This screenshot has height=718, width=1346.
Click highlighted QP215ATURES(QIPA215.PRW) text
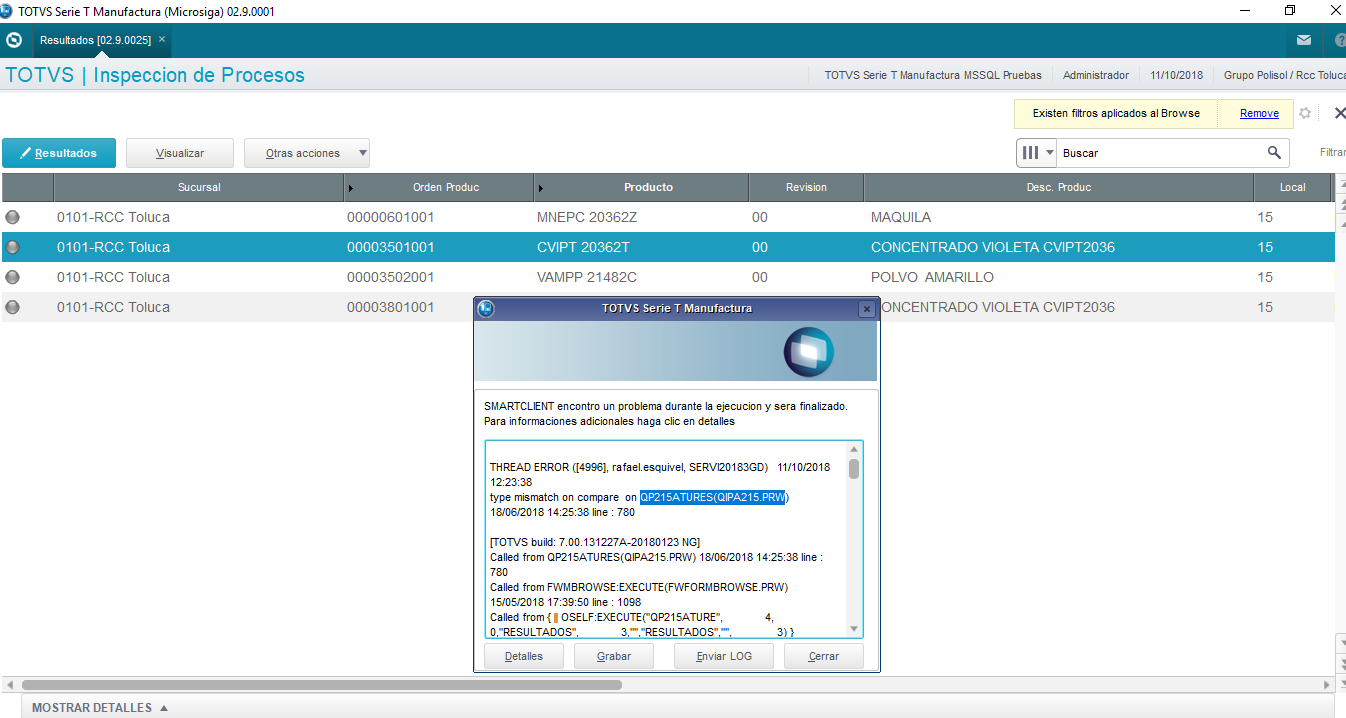[x=714, y=497]
